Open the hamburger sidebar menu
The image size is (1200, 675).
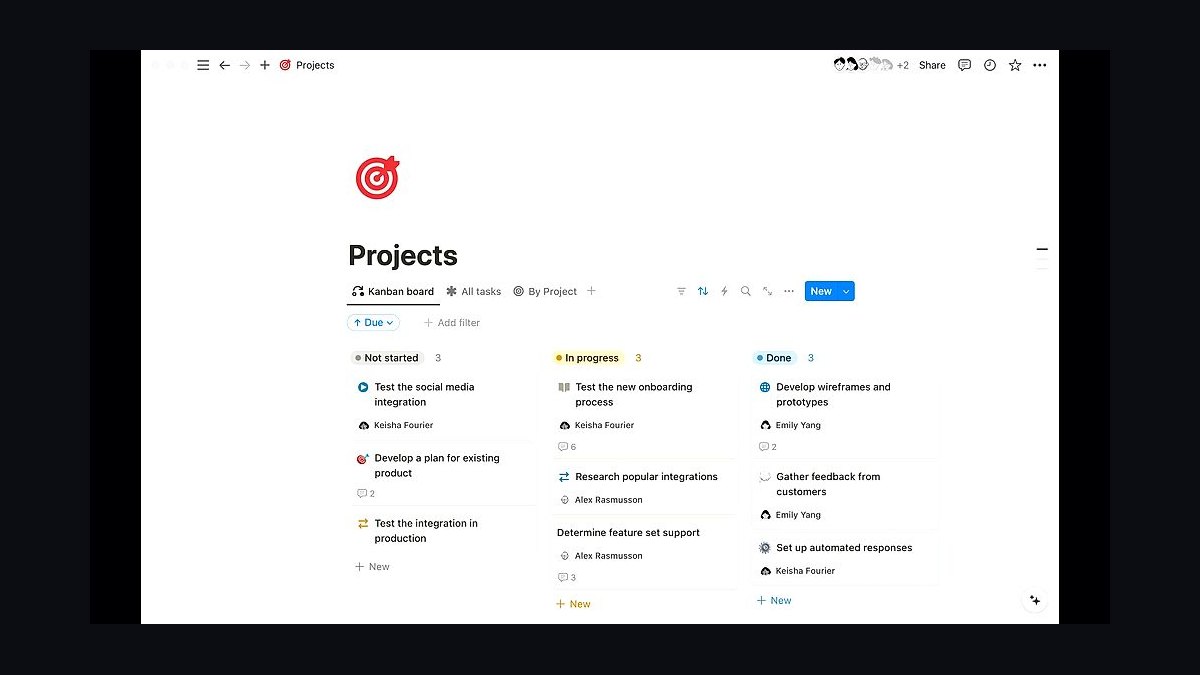tap(203, 65)
